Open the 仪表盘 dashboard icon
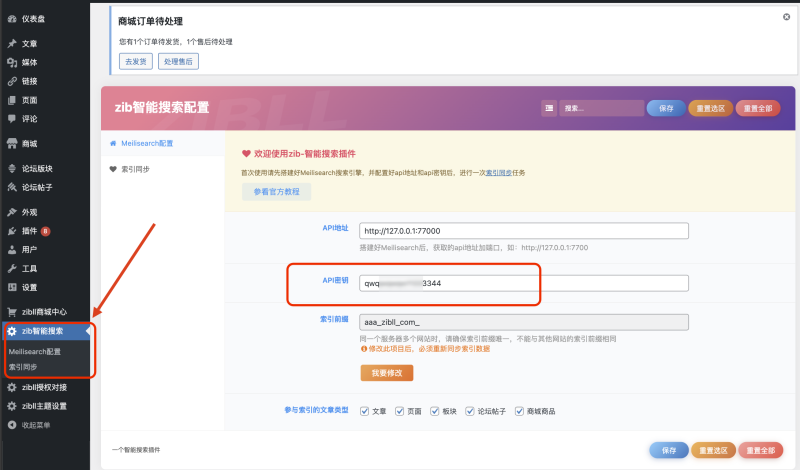Screen dimensions: 800x470 coord(12,19)
